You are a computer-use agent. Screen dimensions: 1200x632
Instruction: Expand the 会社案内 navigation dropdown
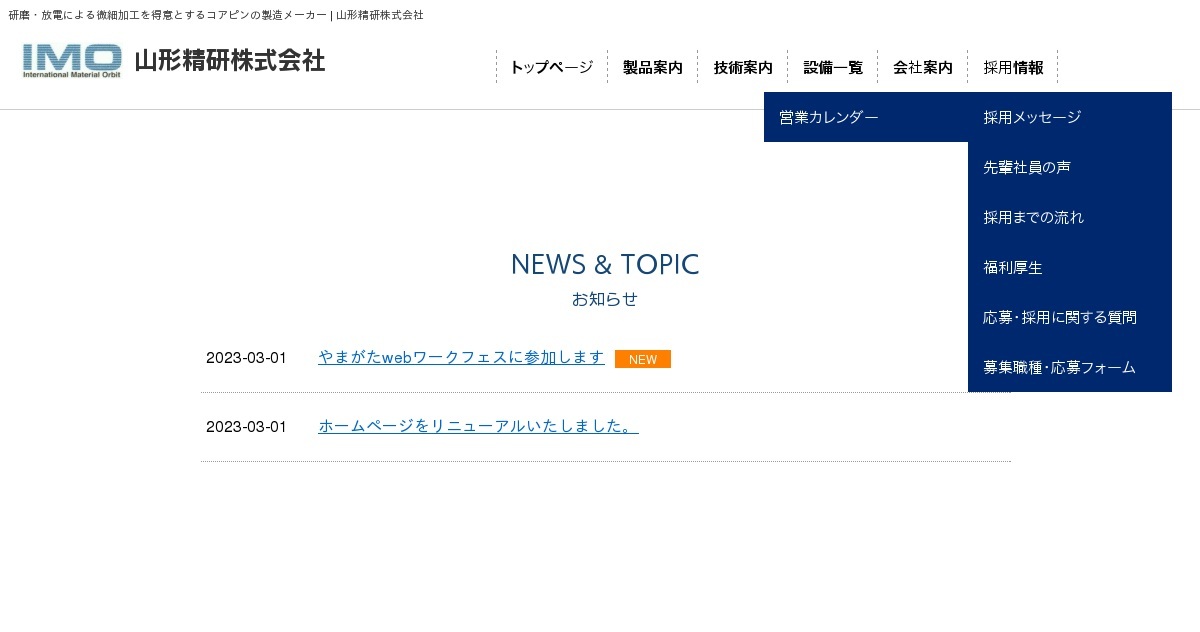click(x=922, y=67)
